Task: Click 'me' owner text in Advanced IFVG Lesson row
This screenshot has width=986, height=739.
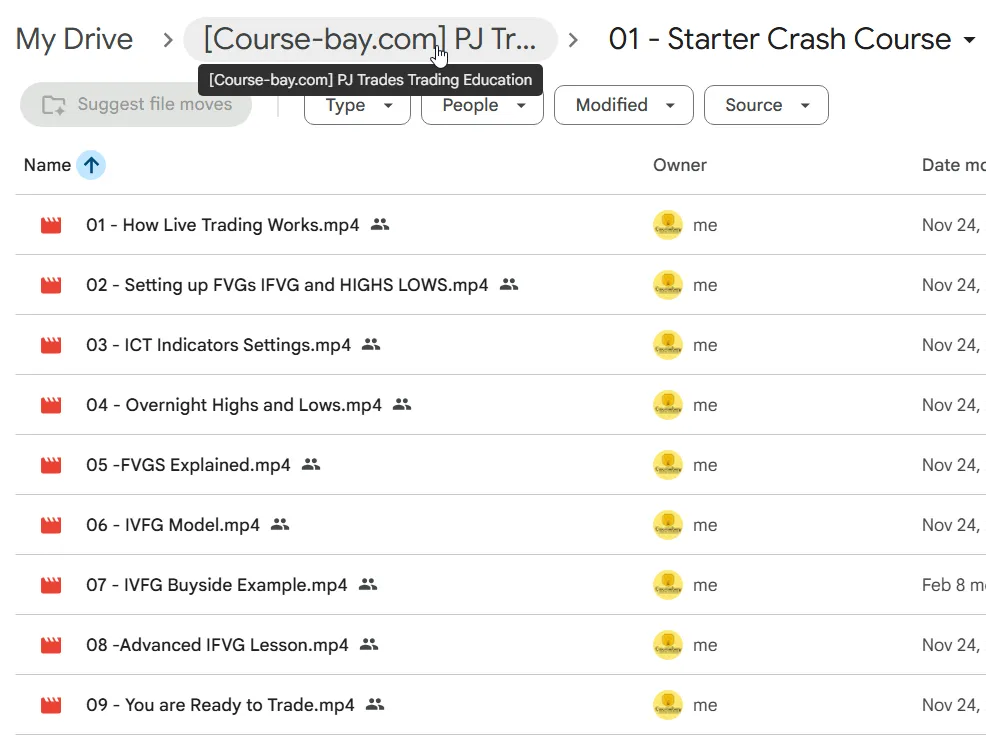Action: (x=705, y=645)
